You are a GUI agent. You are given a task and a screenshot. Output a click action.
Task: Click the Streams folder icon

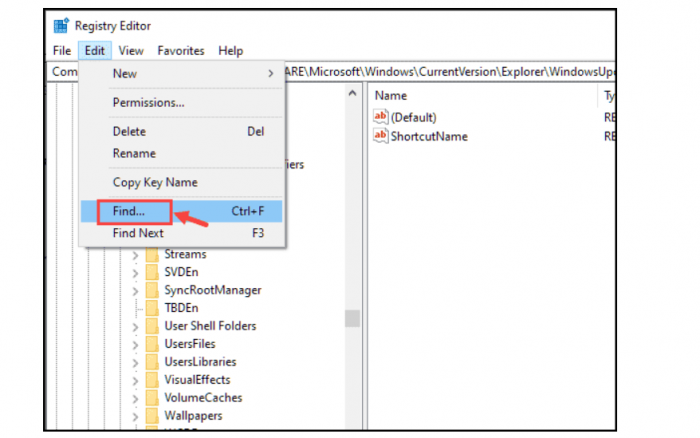coord(152,254)
